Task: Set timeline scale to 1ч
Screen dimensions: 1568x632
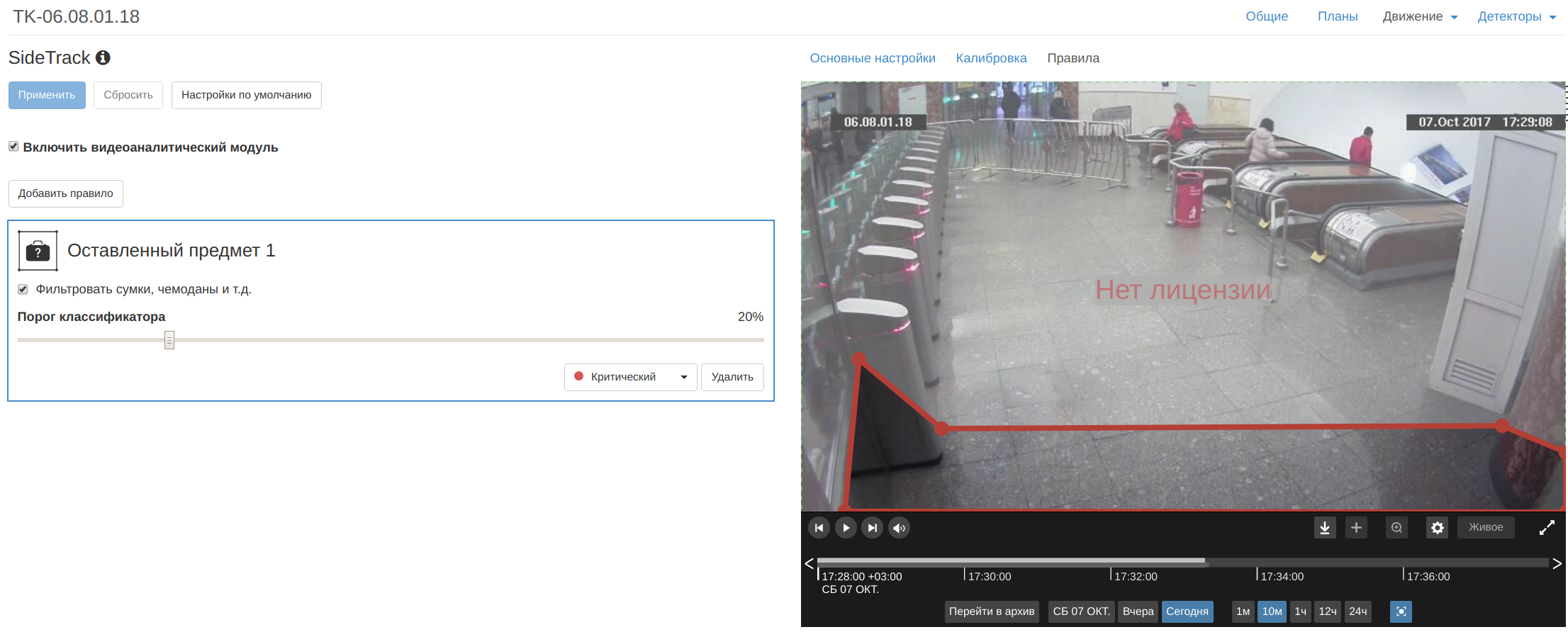Action: coord(1300,611)
